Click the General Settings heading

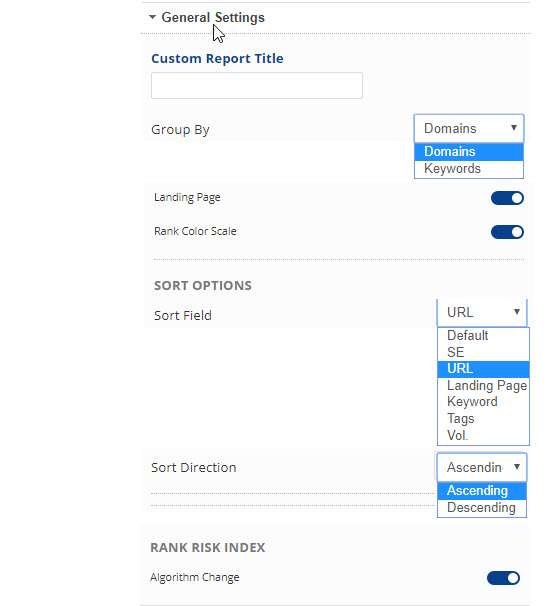coord(213,17)
